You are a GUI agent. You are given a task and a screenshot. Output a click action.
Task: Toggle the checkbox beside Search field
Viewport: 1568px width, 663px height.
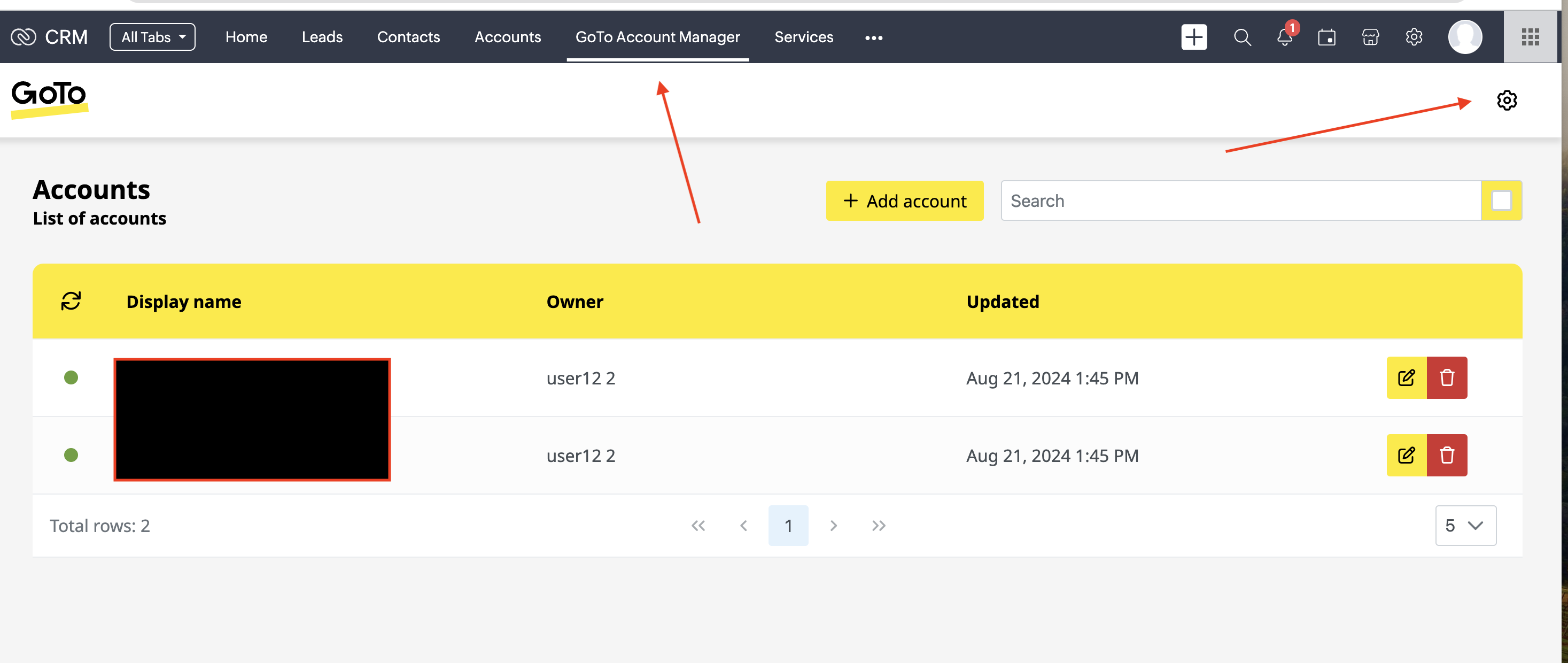pos(1501,201)
